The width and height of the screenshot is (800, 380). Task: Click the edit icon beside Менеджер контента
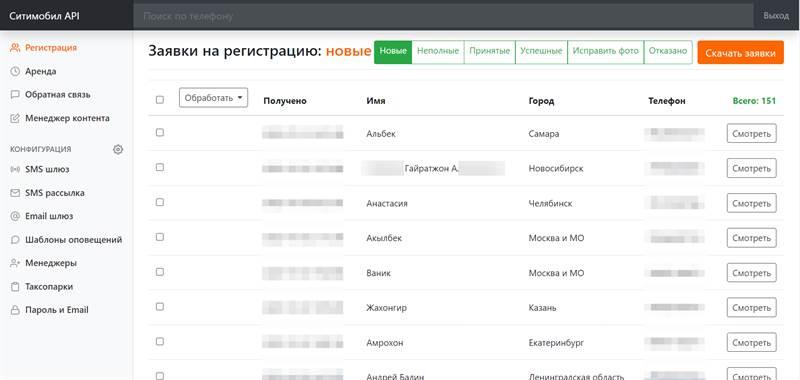click(15, 118)
